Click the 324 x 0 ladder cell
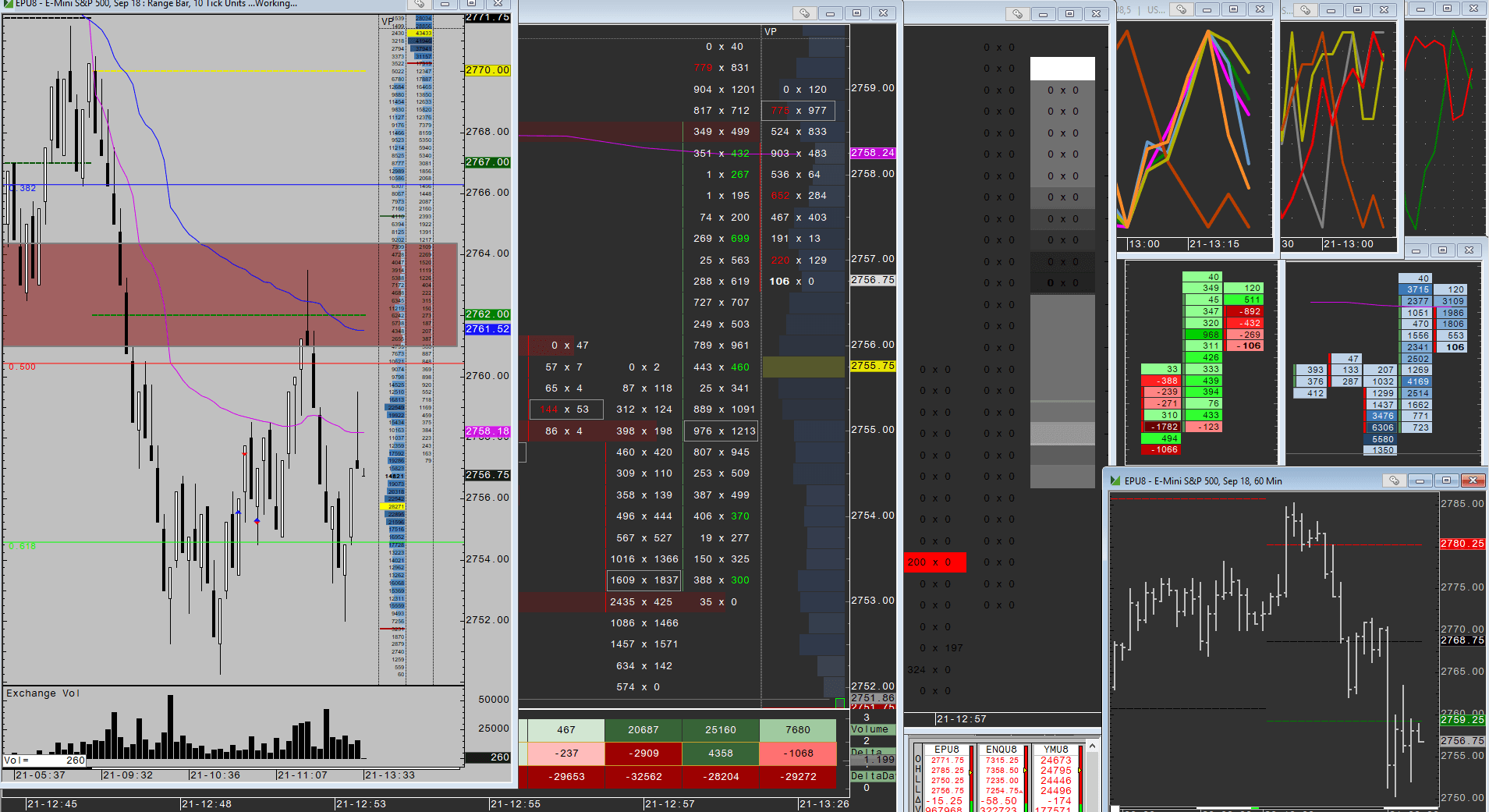The height and width of the screenshot is (812, 1489). (929, 670)
